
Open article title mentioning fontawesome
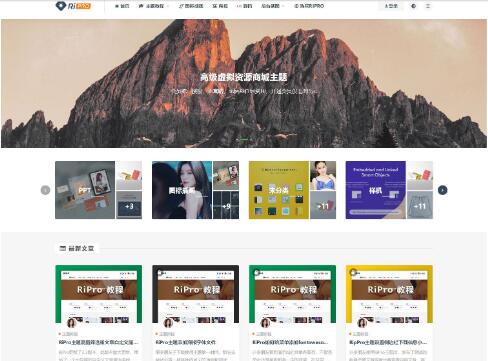tap(290, 342)
